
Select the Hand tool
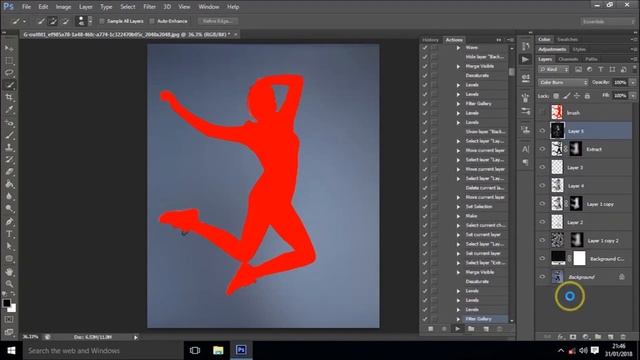pyautogui.click(x=9, y=271)
